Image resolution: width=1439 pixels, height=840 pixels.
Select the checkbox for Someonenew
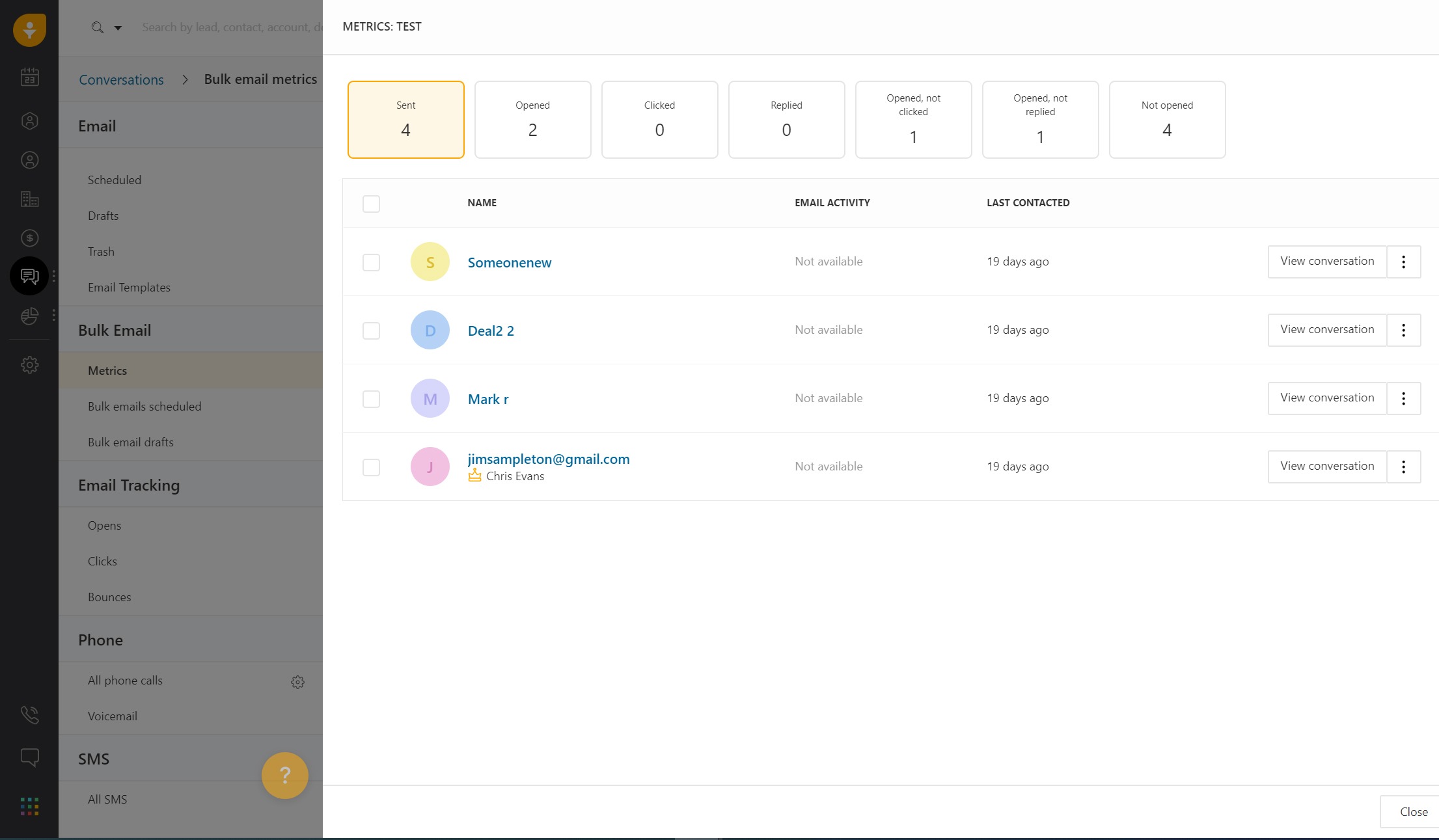tap(371, 262)
